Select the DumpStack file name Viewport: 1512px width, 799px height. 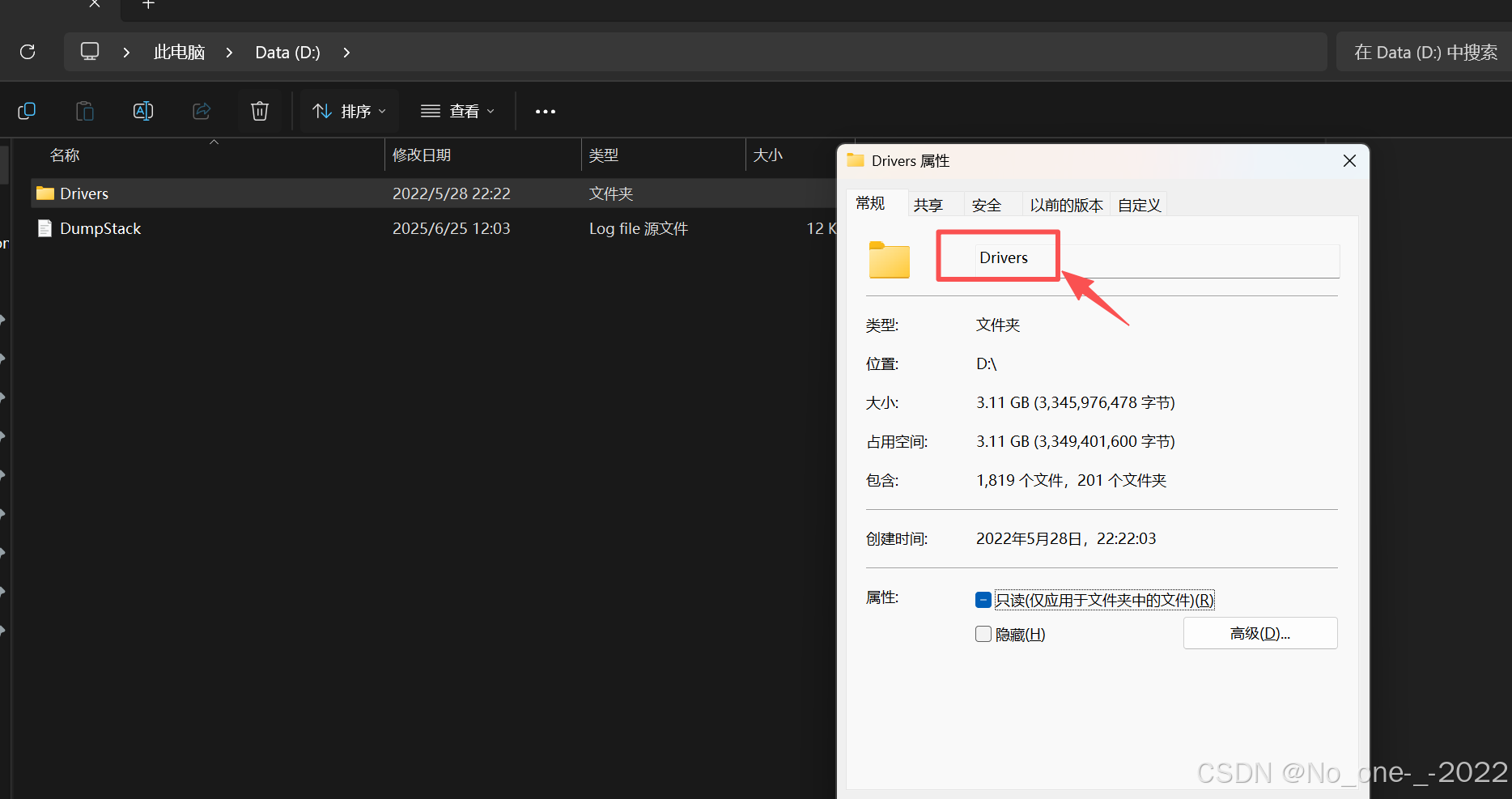pyautogui.click(x=100, y=228)
